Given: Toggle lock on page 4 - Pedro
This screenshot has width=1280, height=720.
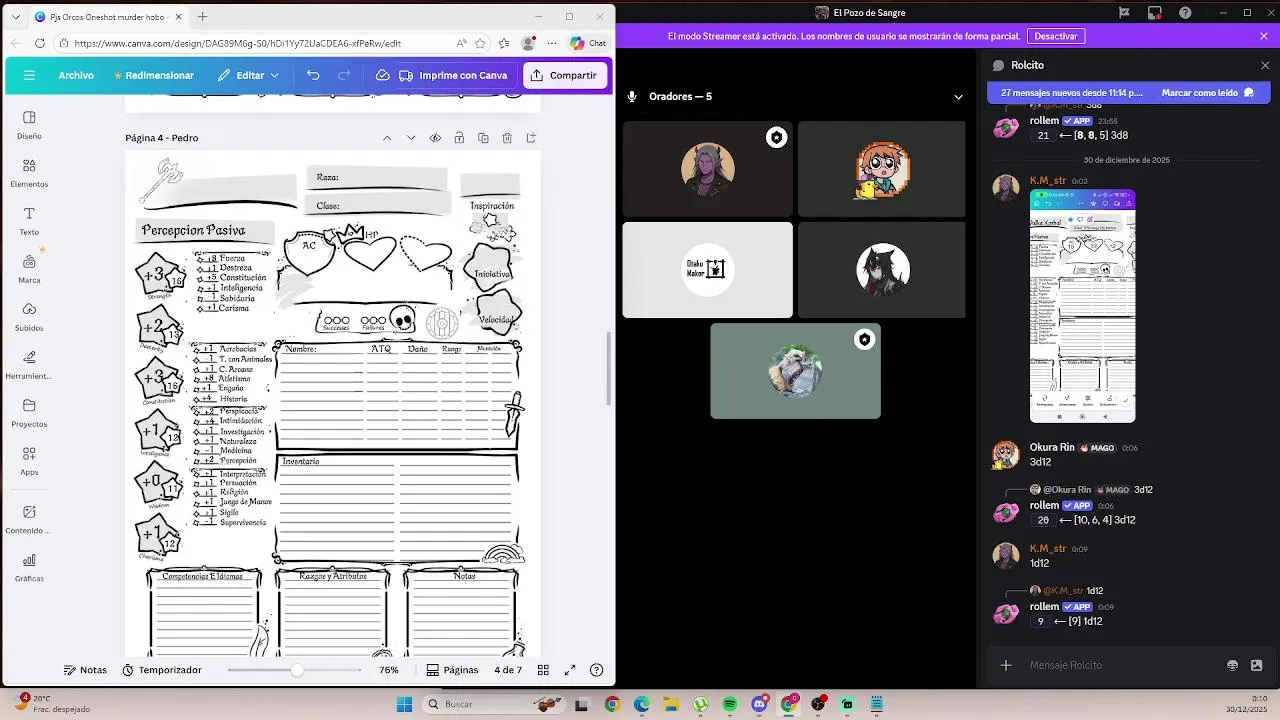Looking at the screenshot, I should [x=459, y=138].
